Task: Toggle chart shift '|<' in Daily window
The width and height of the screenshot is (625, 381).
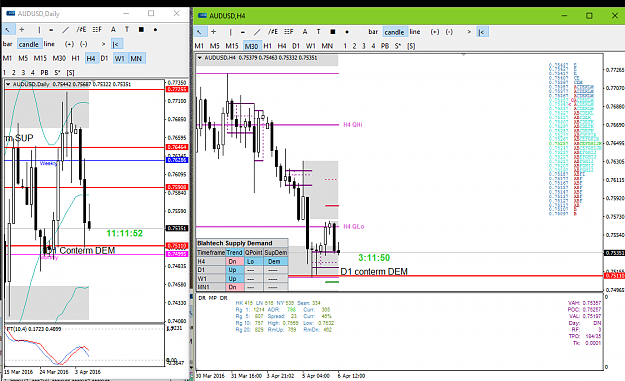Action: 116,44
